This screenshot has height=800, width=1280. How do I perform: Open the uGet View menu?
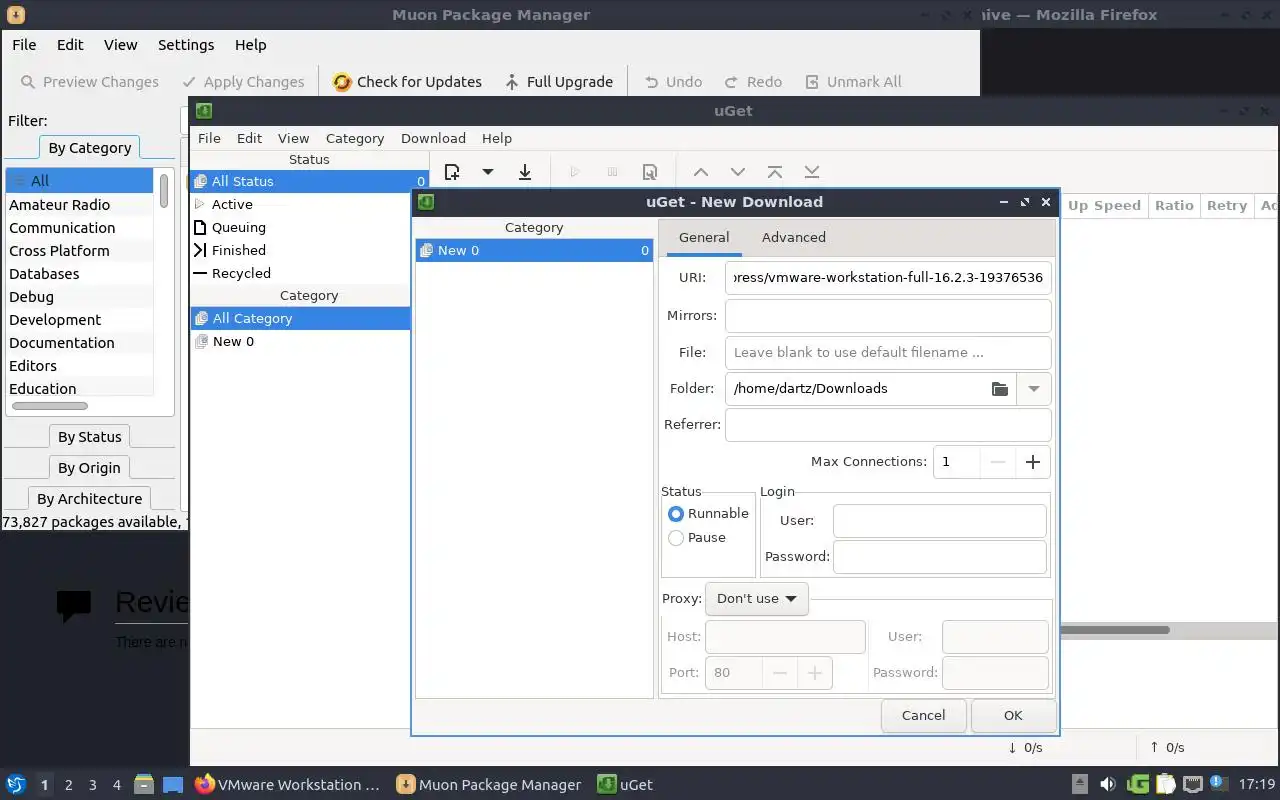coord(293,138)
